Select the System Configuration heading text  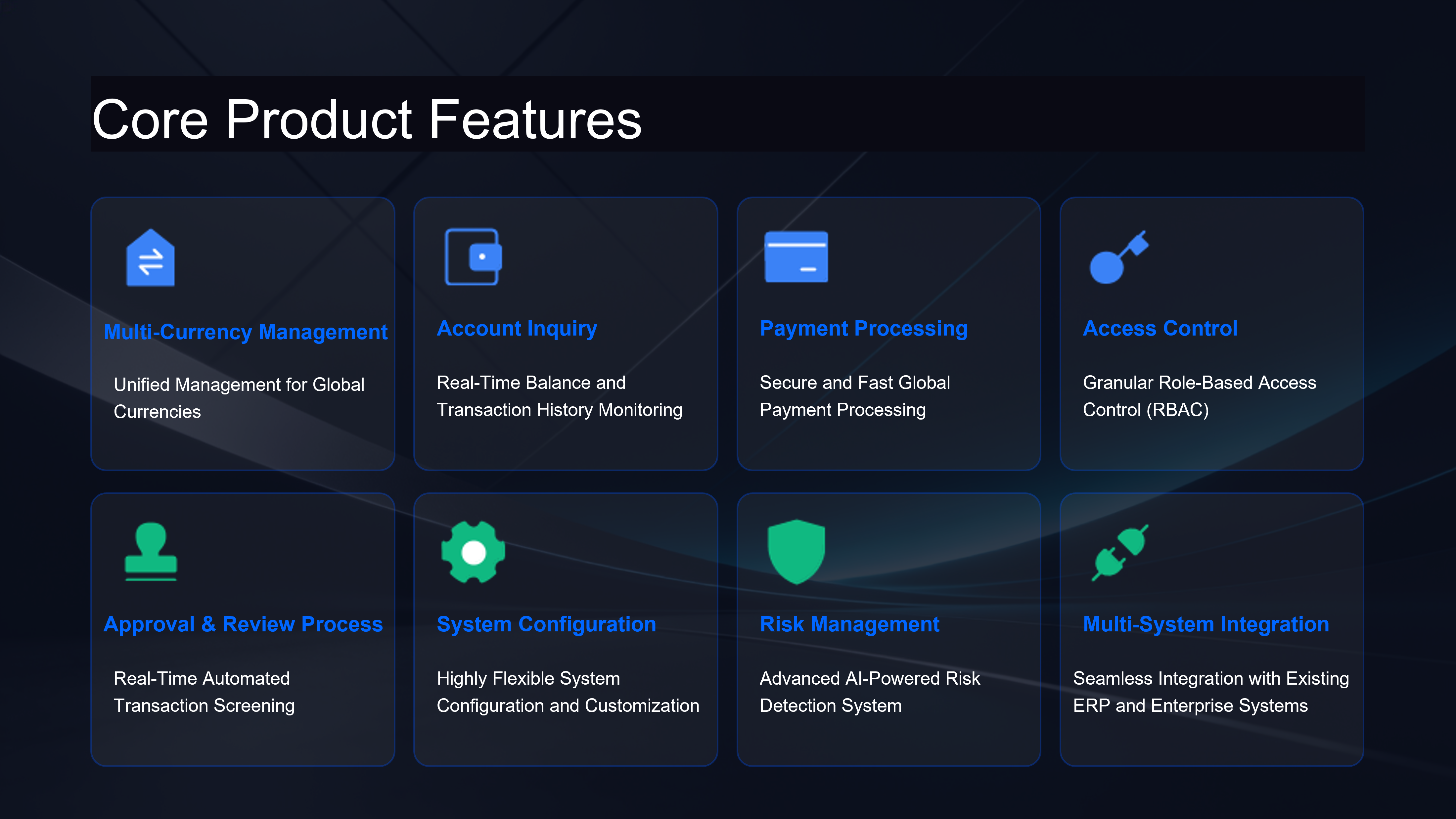coord(546,624)
